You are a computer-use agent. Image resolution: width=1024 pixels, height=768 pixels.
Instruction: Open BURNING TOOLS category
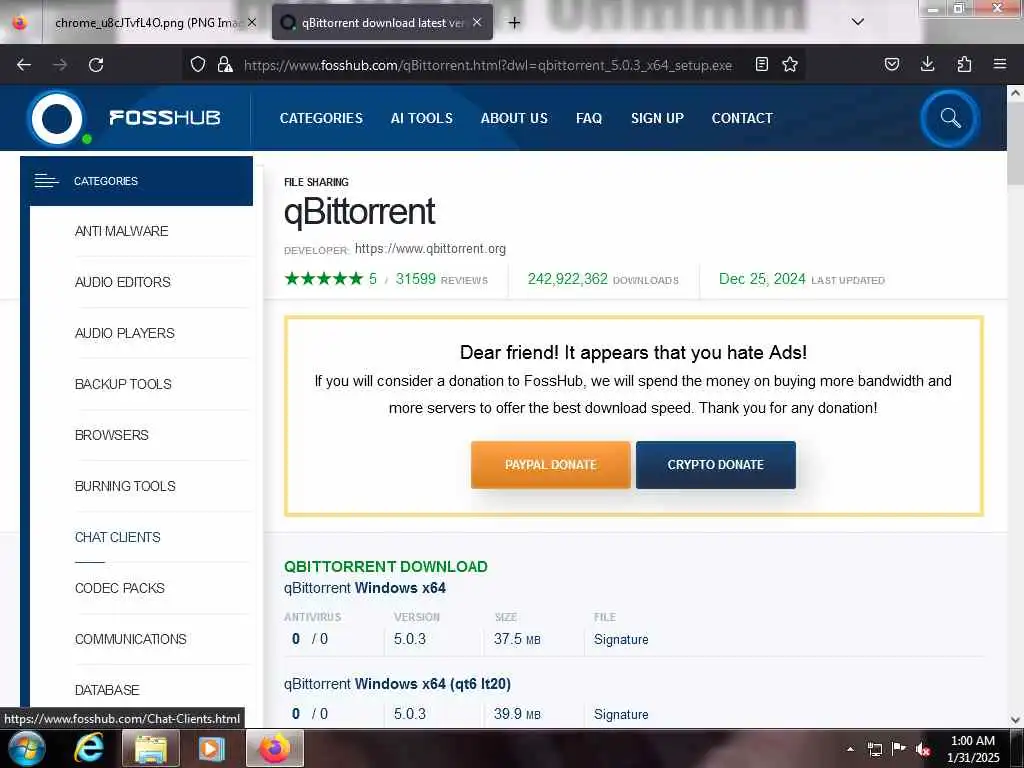pyautogui.click(x=125, y=486)
